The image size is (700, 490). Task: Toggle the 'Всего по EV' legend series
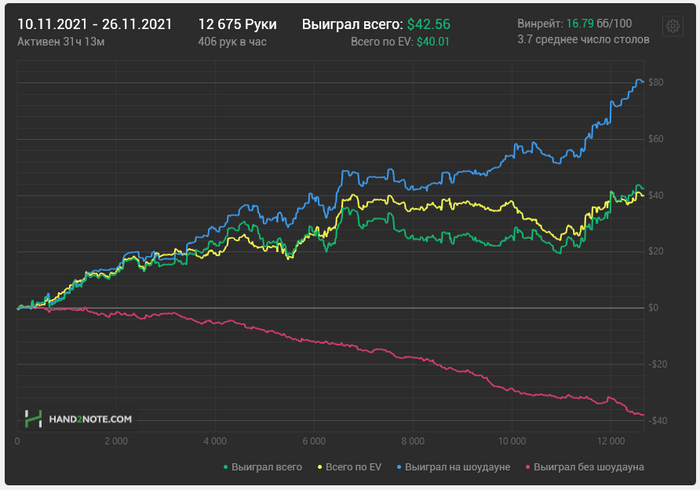coord(350,467)
